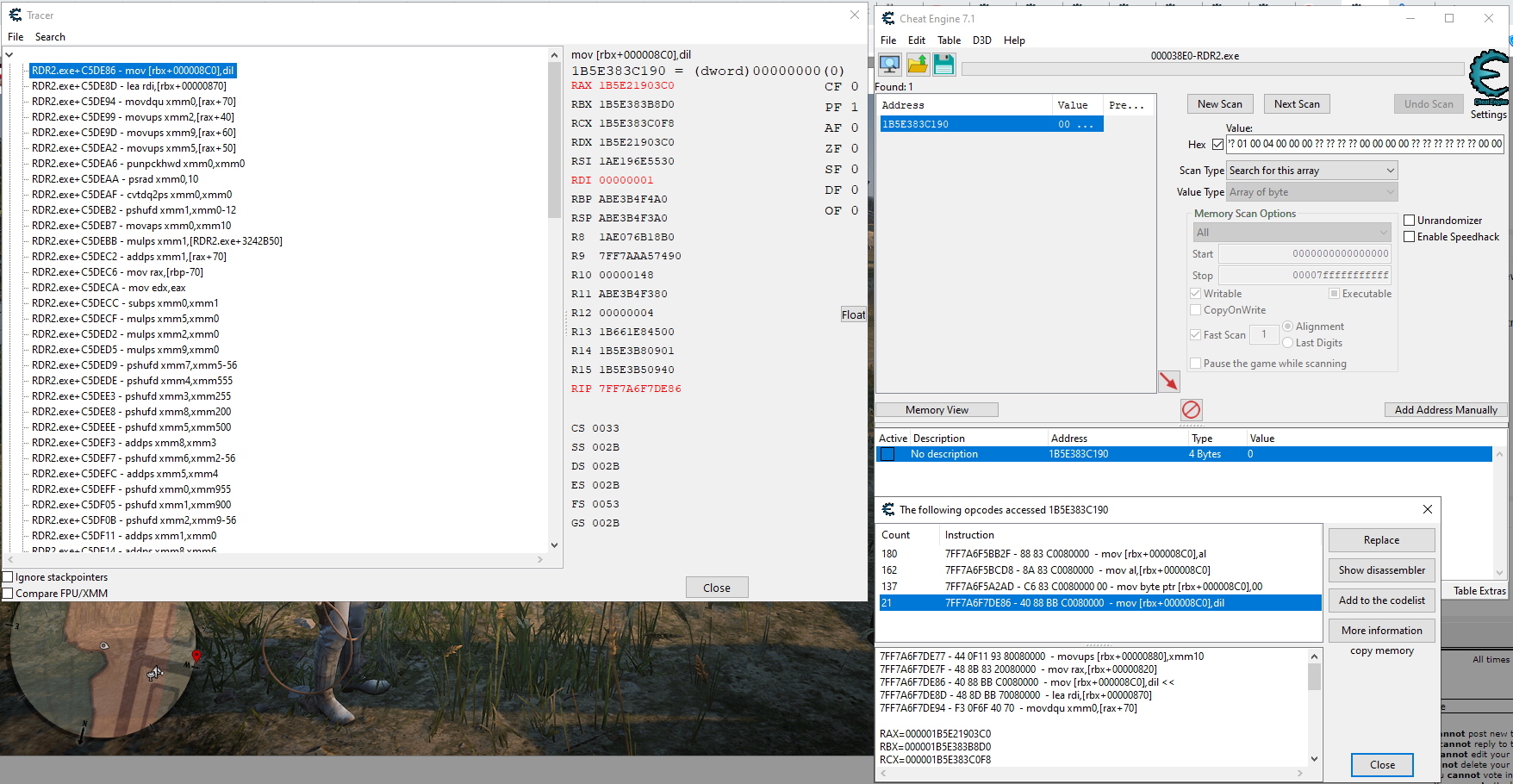
Task: Open Cheat Engine settings logo
Action: click(1489, 79)
